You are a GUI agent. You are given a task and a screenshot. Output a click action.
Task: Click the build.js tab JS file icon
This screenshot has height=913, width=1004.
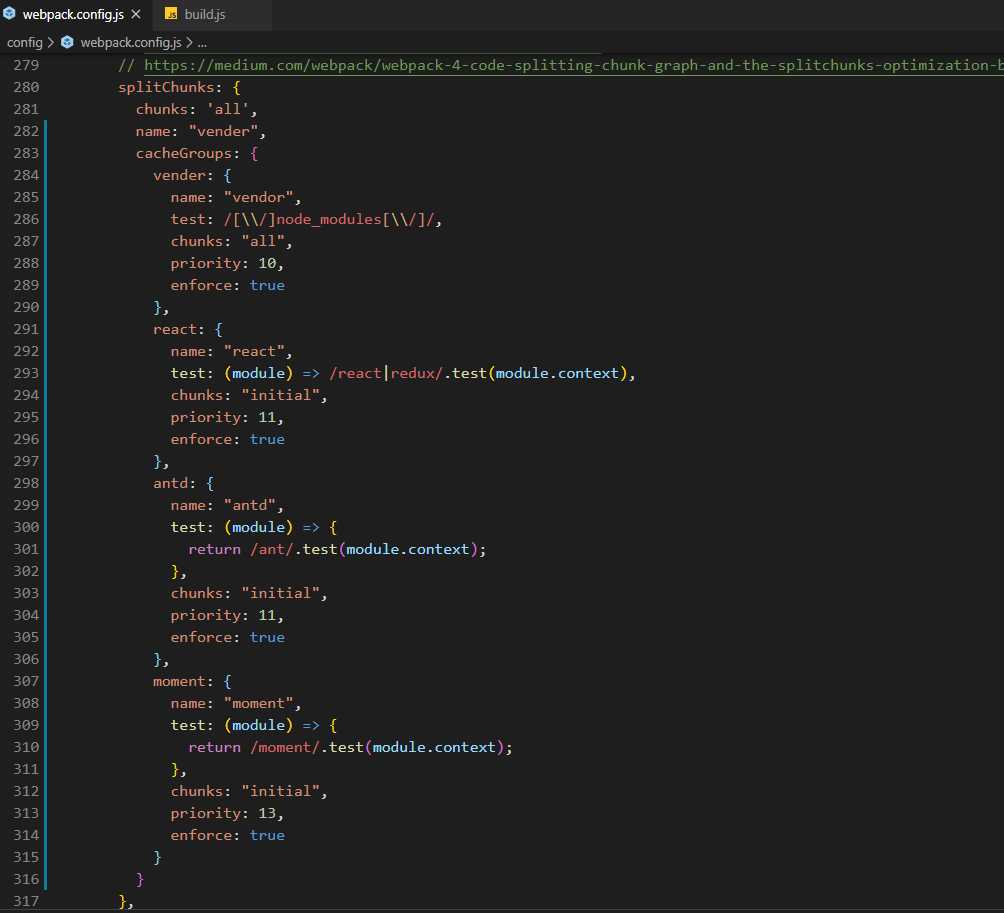[171, 14]
